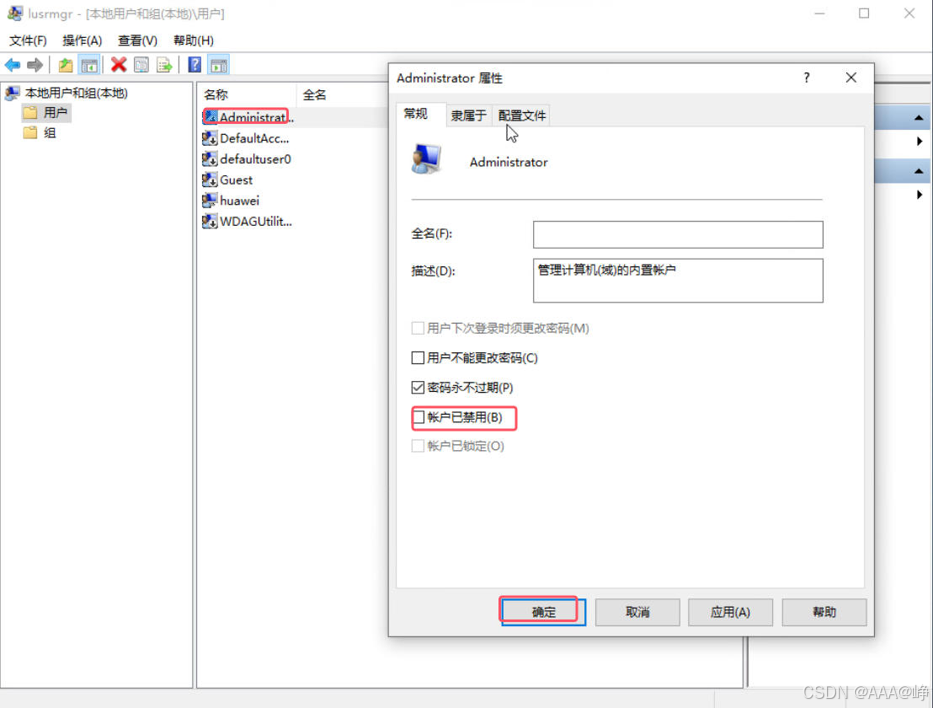
Task: Click the up-one-level folder icon
Action: [66, 65]
